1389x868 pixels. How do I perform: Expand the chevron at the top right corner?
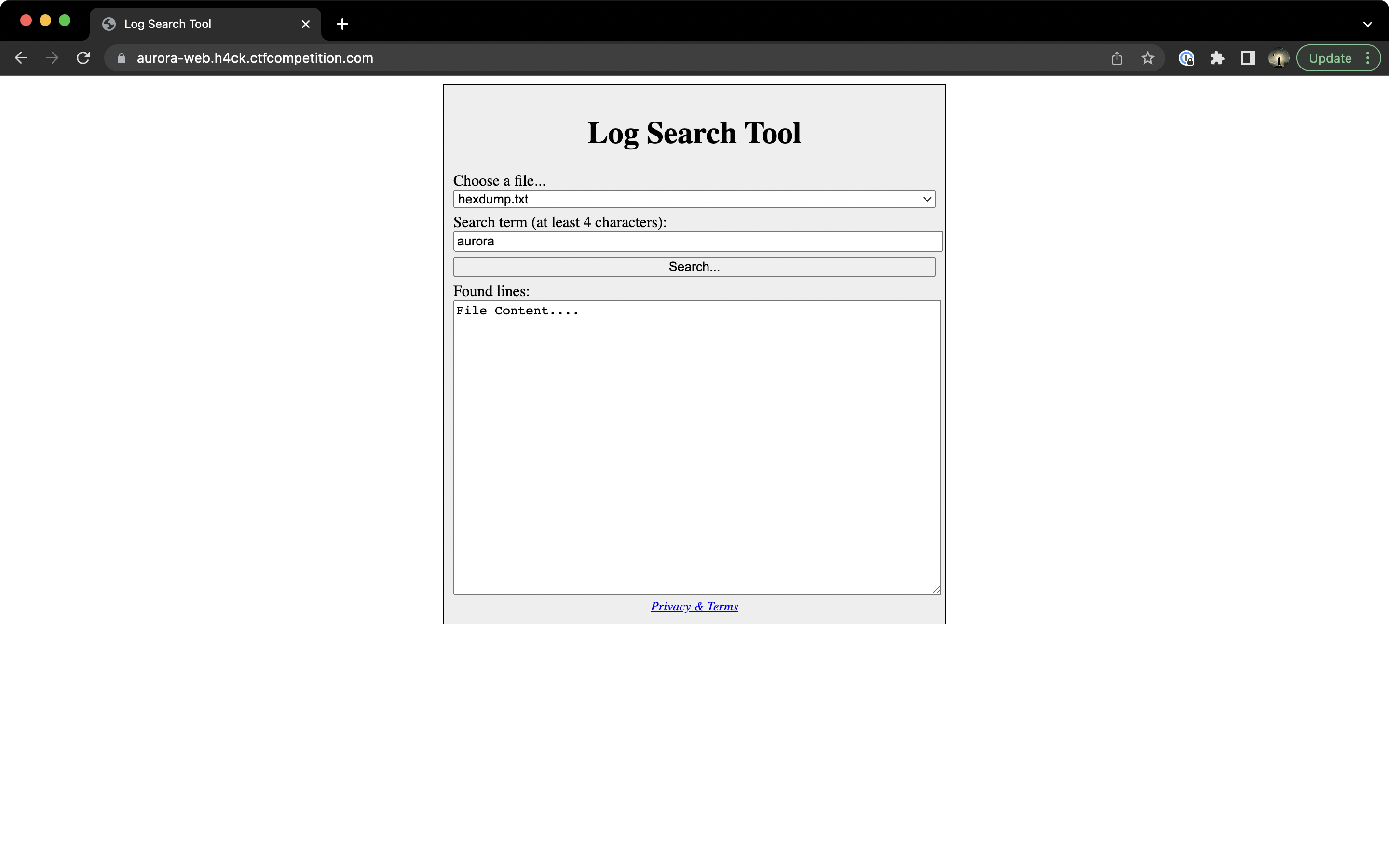(1367, 24)
